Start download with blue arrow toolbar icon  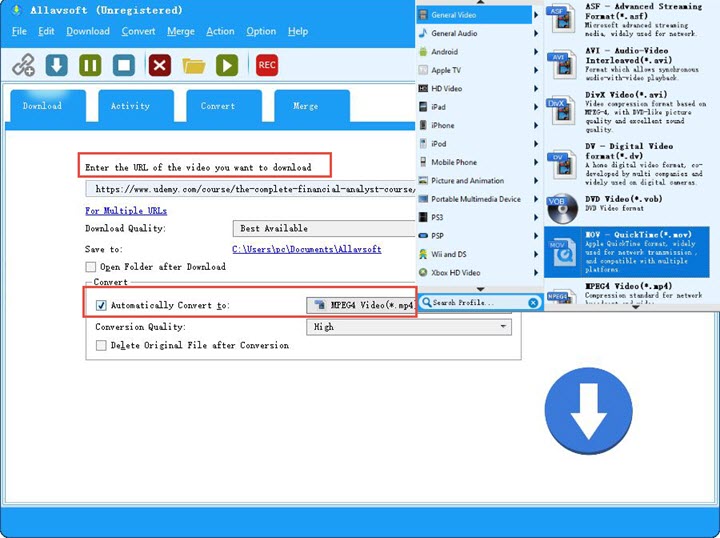click(x=56, y=65)
